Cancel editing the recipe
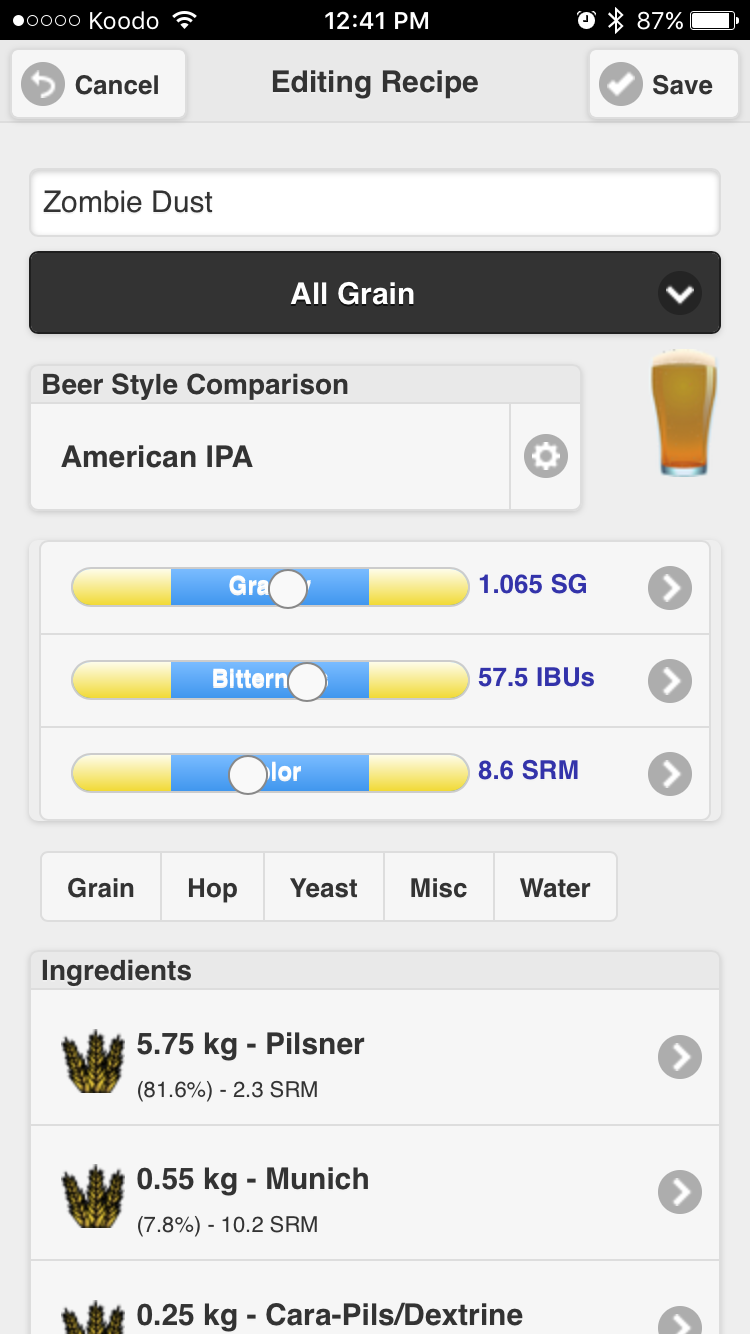This screenshot has height=1334, width=750. coord(98,85)
